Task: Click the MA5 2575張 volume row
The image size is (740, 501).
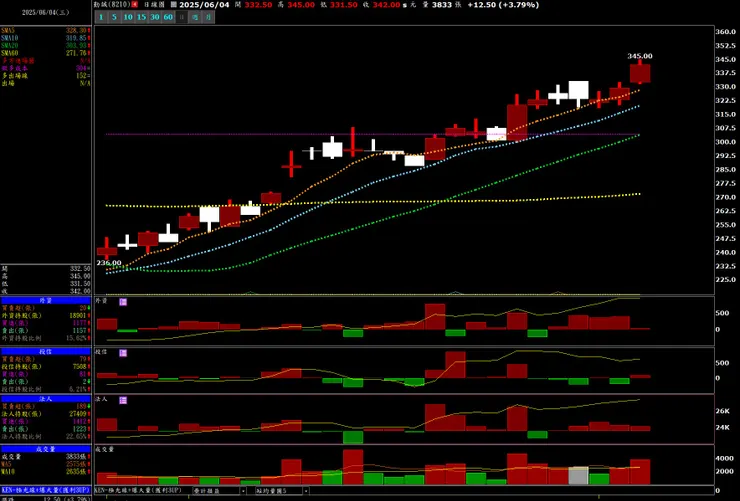Action: tap(45, 464)
